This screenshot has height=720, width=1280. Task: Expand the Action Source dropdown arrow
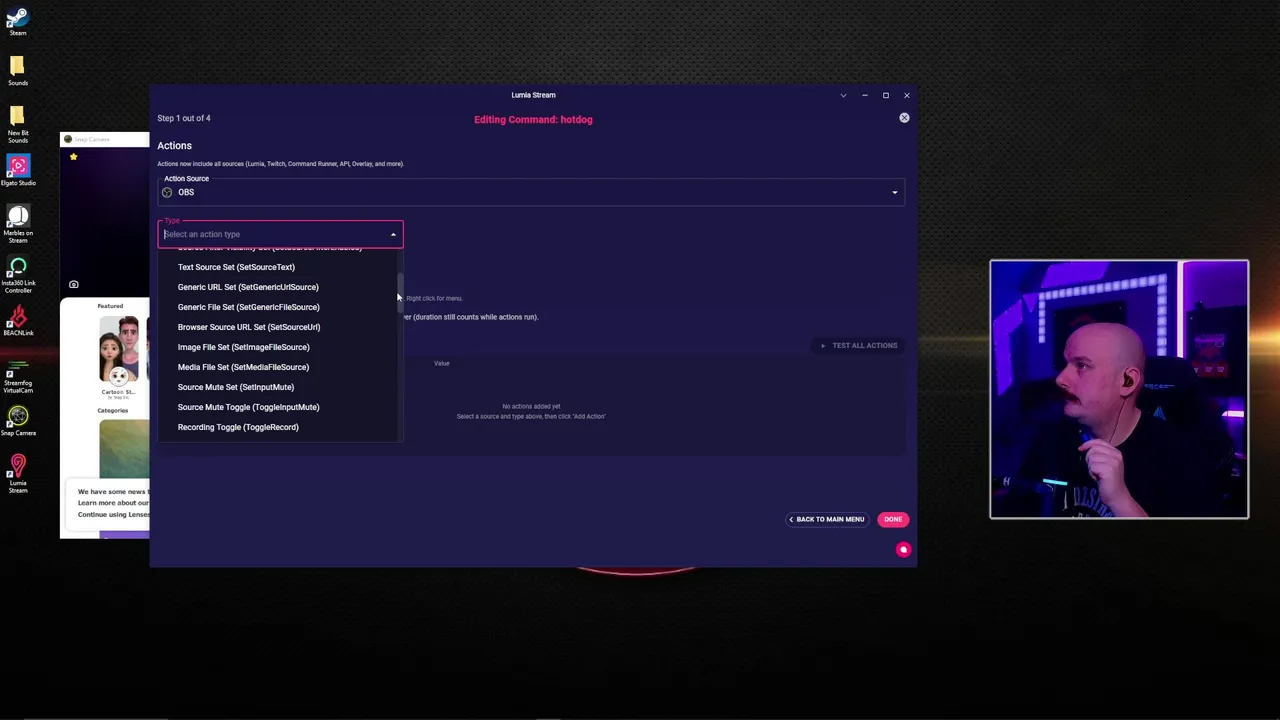pyautogui.click(x=895, y=192)
